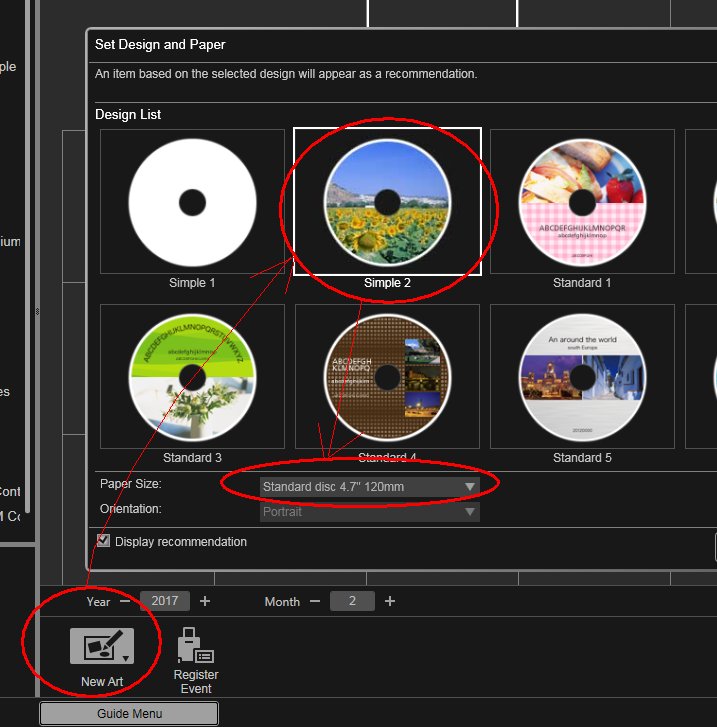Select the Standard 3 green plant design
This screenshot has height=727, width=717.
tap(192, 377)
